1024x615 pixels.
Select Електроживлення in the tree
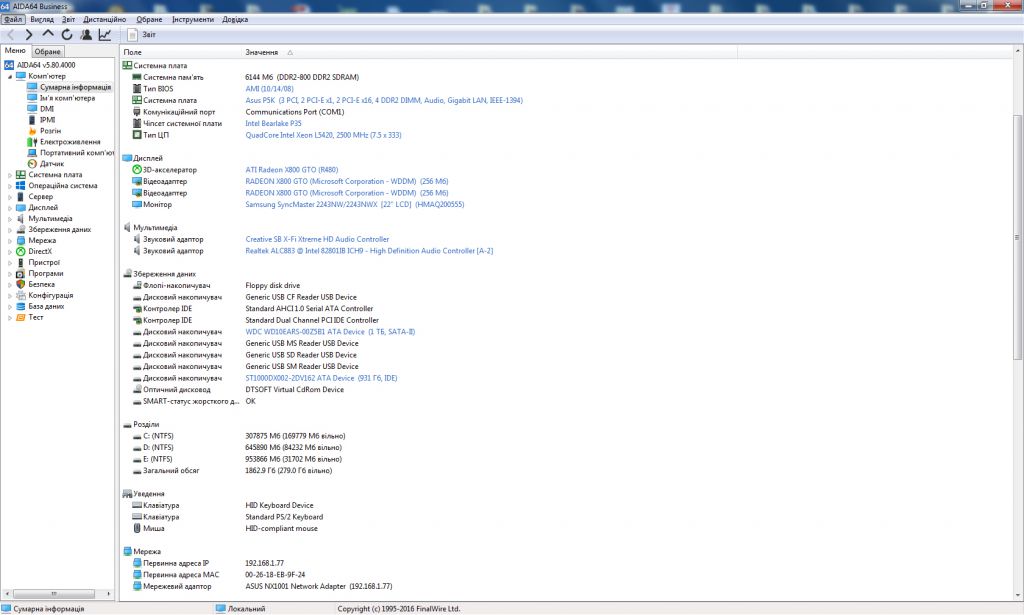70,142
